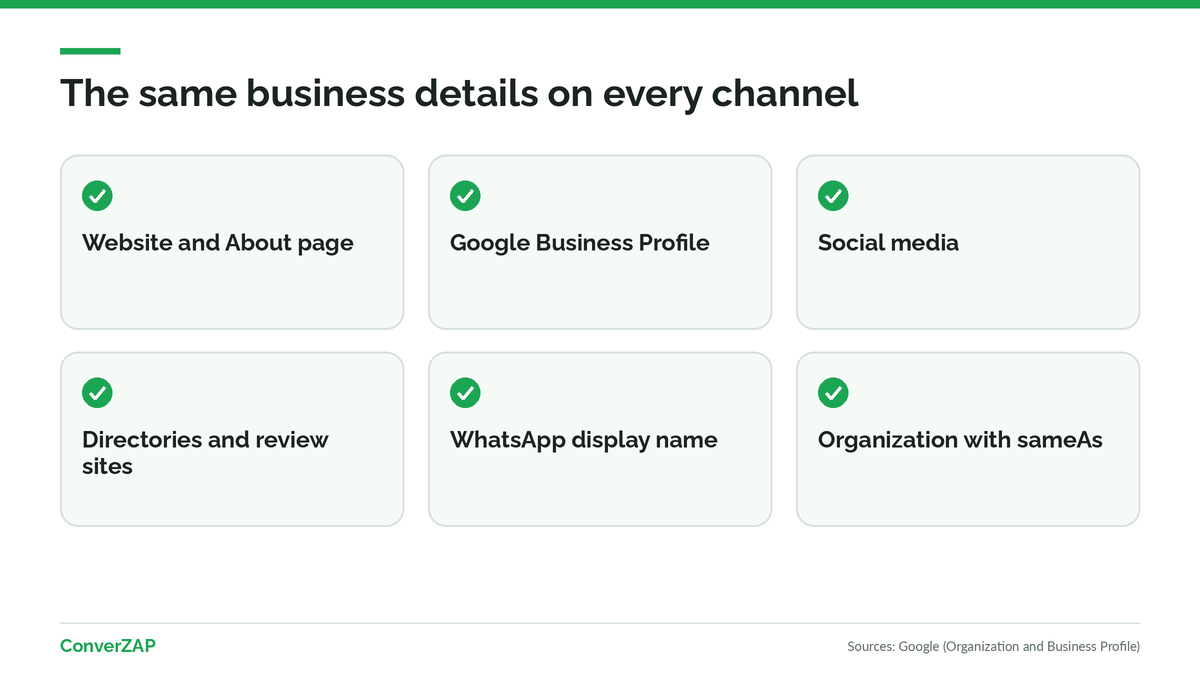
Task: Select the 'Social media' card label
Action: pyautogui.click(x=888, y=243)
